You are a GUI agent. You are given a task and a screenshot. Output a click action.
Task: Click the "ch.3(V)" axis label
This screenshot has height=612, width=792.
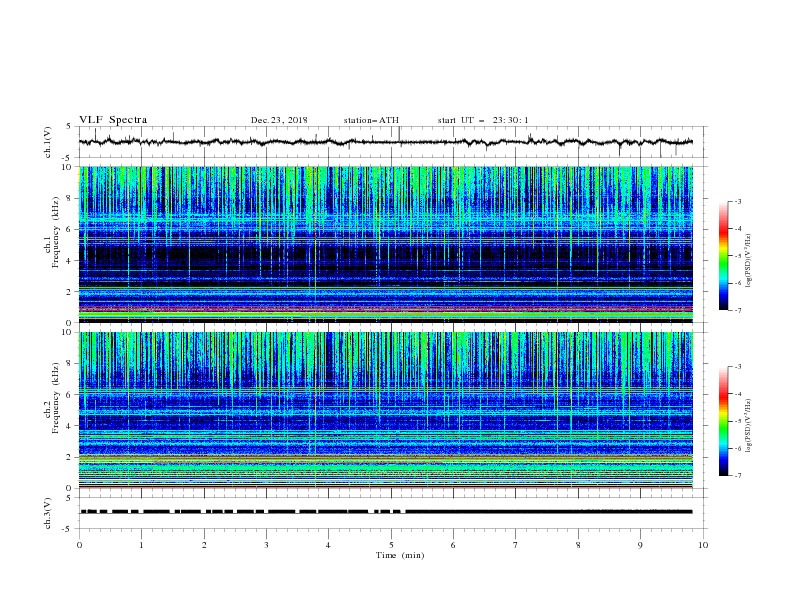(48, 513)
